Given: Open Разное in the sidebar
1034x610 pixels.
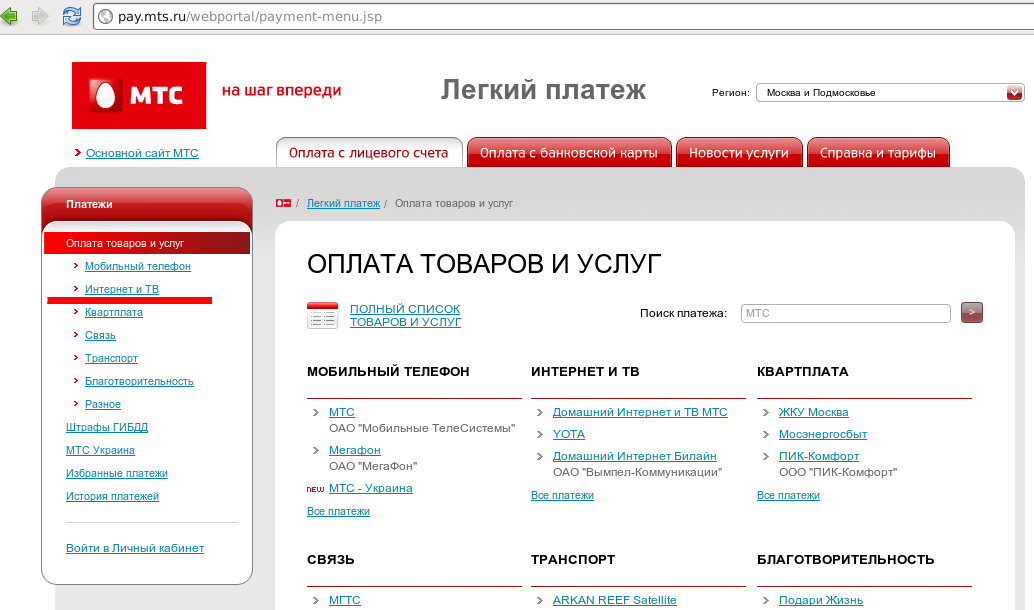Looking at the screenshot, I should [x=103, y=405].
